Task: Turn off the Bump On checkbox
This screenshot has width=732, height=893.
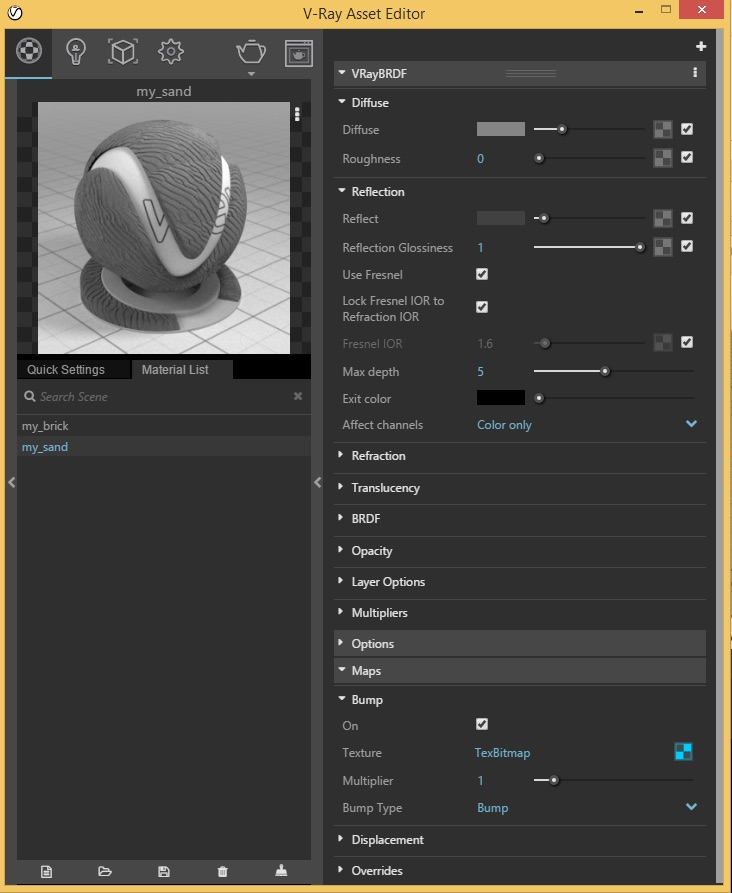Action: (x=482, y=724)
